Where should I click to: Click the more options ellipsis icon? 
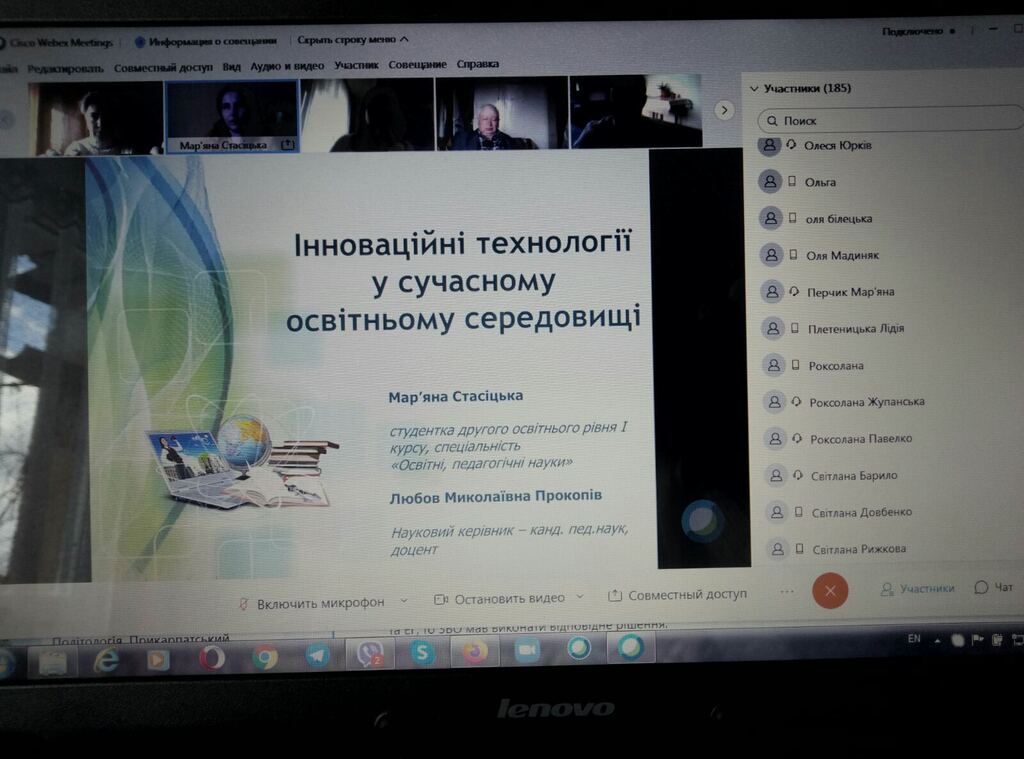pyautogui.click(x=787, y=591)
